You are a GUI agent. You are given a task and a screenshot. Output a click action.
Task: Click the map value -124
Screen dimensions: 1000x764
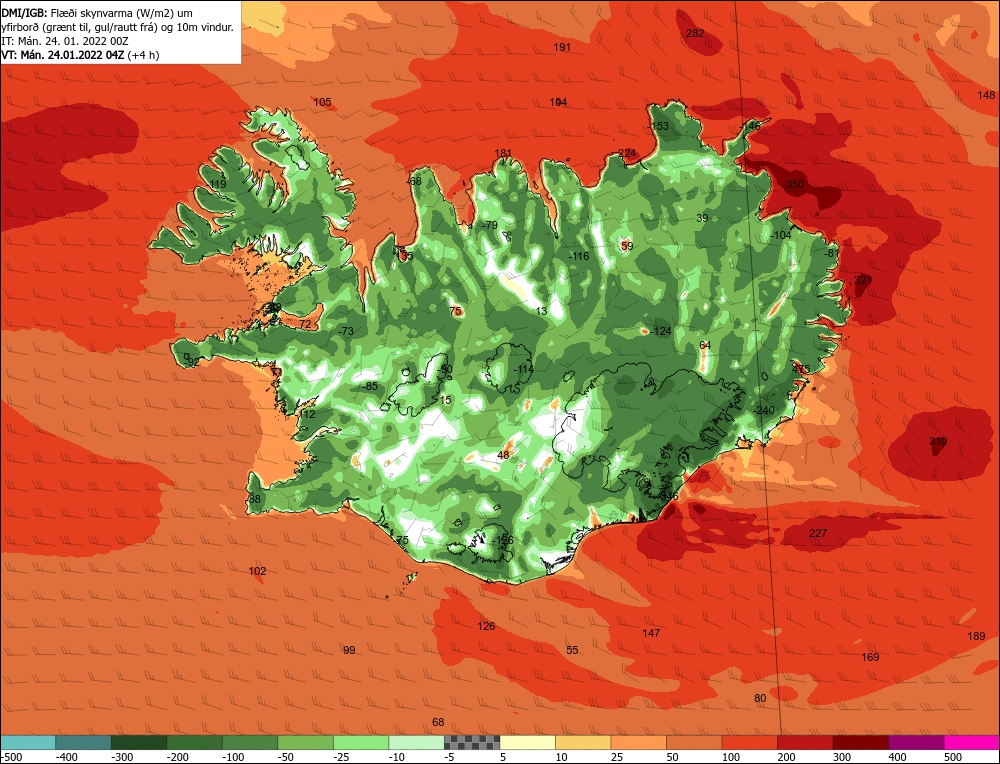click(661, 331)
